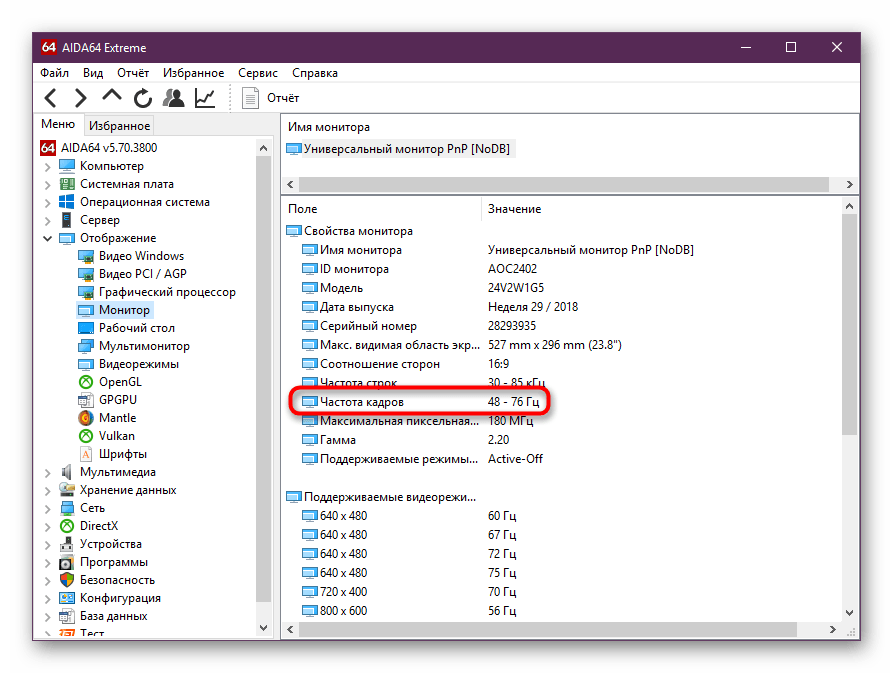
Task: Select Графический процессор item
Action: (x=167, y=292)
